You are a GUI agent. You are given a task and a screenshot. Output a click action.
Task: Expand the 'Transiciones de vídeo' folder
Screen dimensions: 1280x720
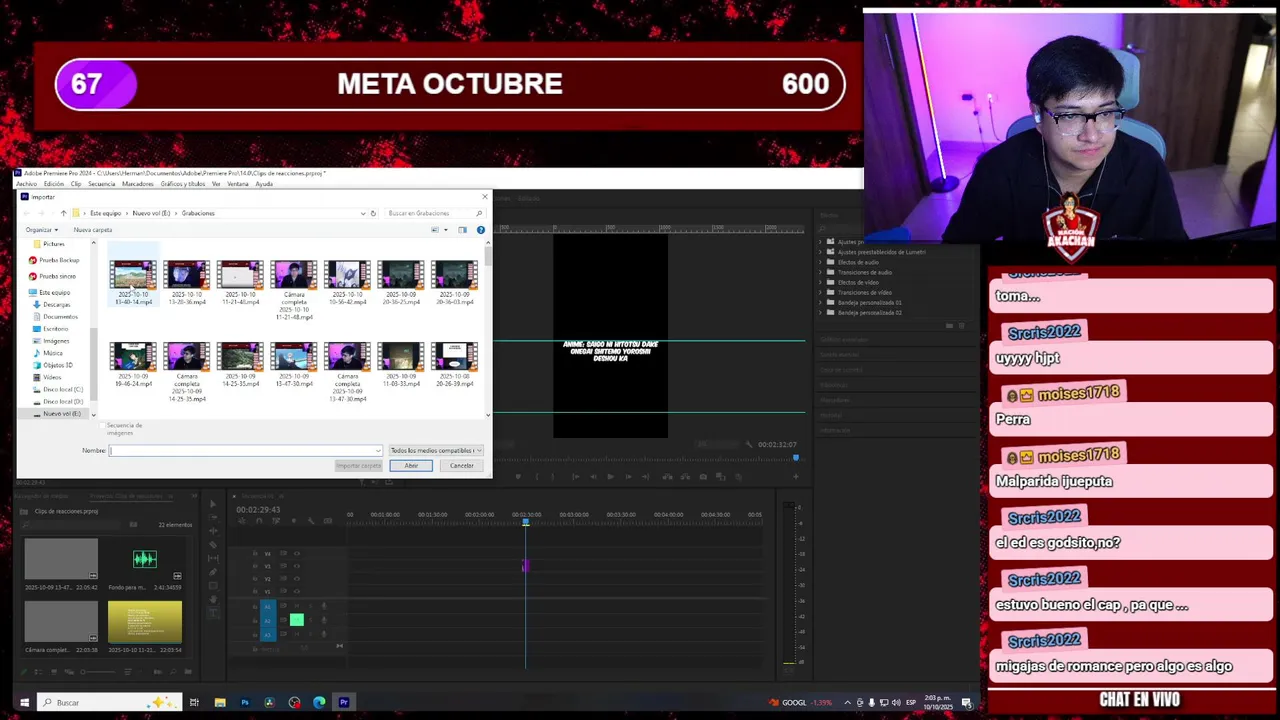pyautogui.click(x=820, y=292)
